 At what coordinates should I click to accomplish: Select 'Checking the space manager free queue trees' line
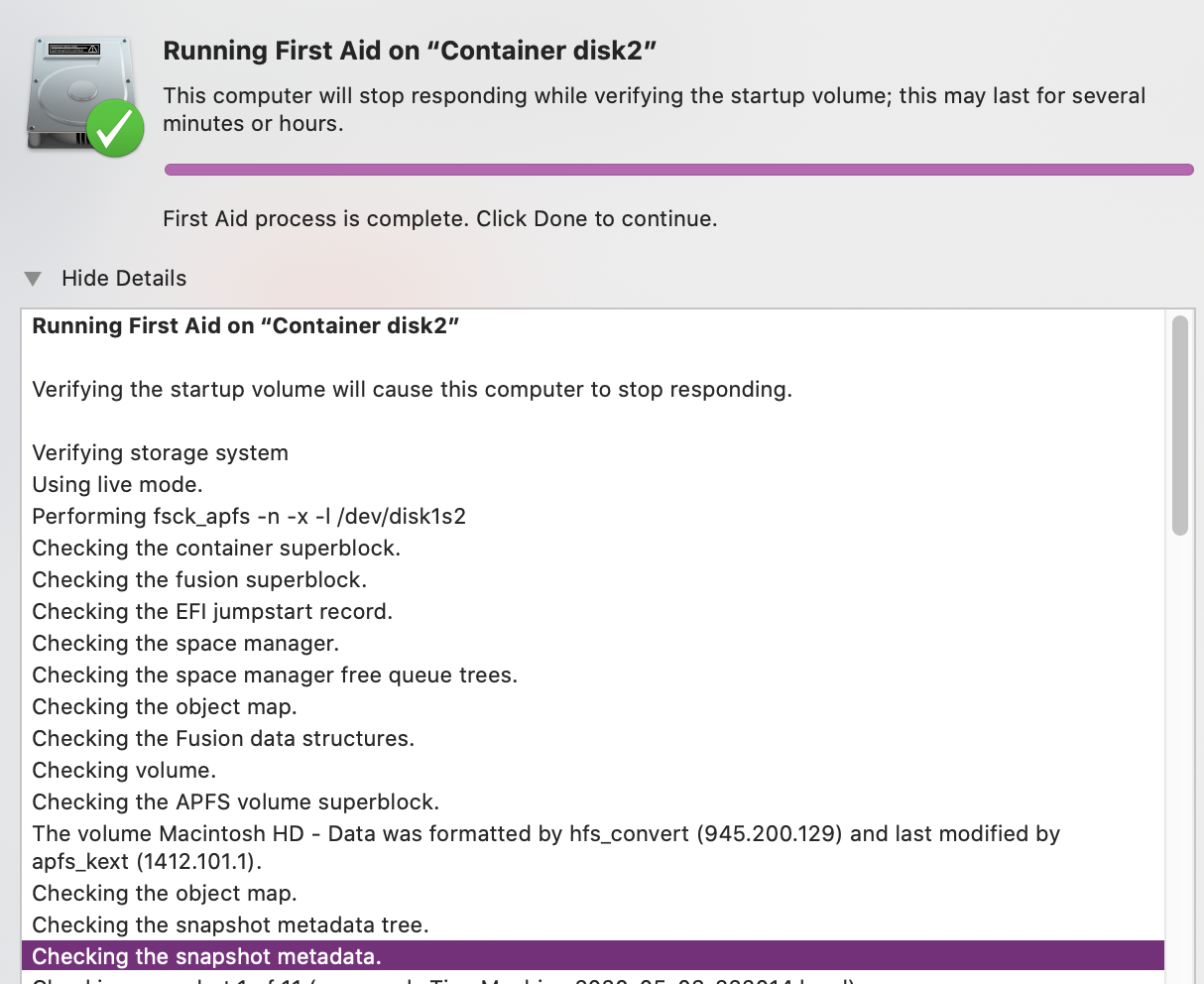pos(275,676)
